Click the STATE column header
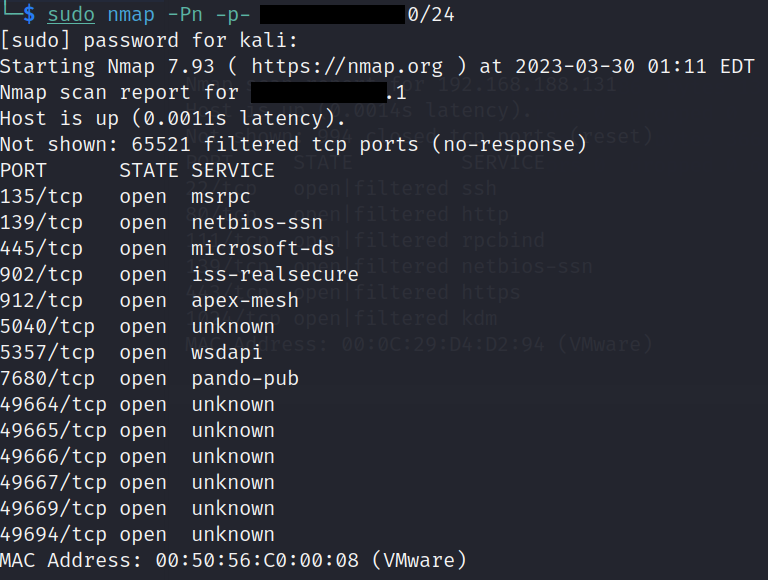This screenshot has height=580, width=768. pyautogui.click(x=149, y=170)
